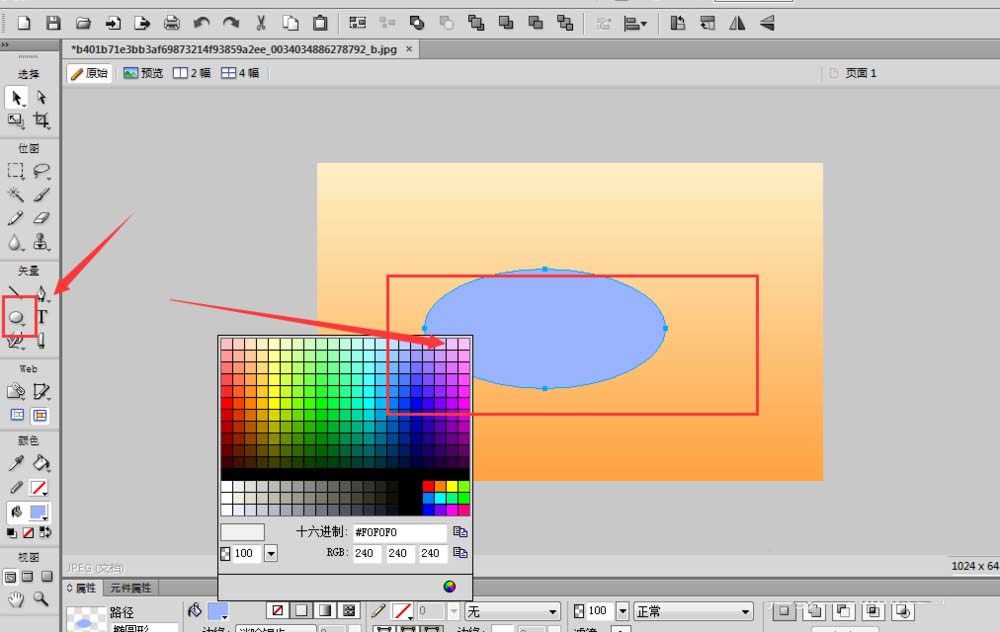Select the Knife tool
Screen dimensions: 1000x632
coord(41,341)
